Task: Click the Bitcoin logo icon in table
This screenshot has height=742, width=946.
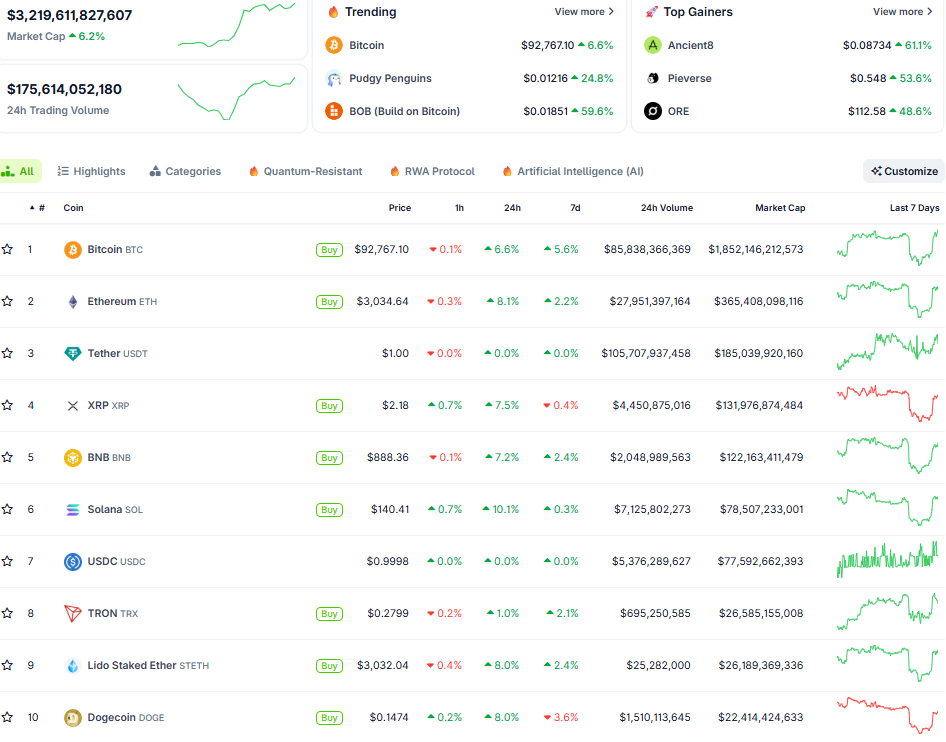Action: [73, 250]
